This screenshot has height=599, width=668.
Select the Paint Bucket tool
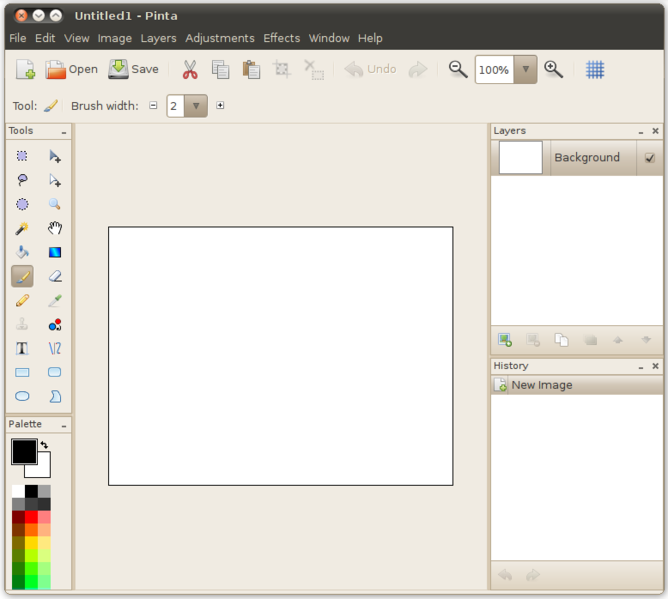pyautogui.click(x=22, y=252)
